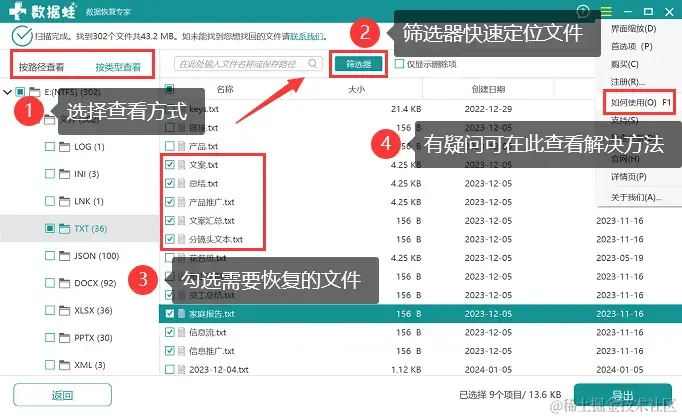The image size is (682, 419).
Task: Click the search magnifier icon
Action: pos(313,64)
